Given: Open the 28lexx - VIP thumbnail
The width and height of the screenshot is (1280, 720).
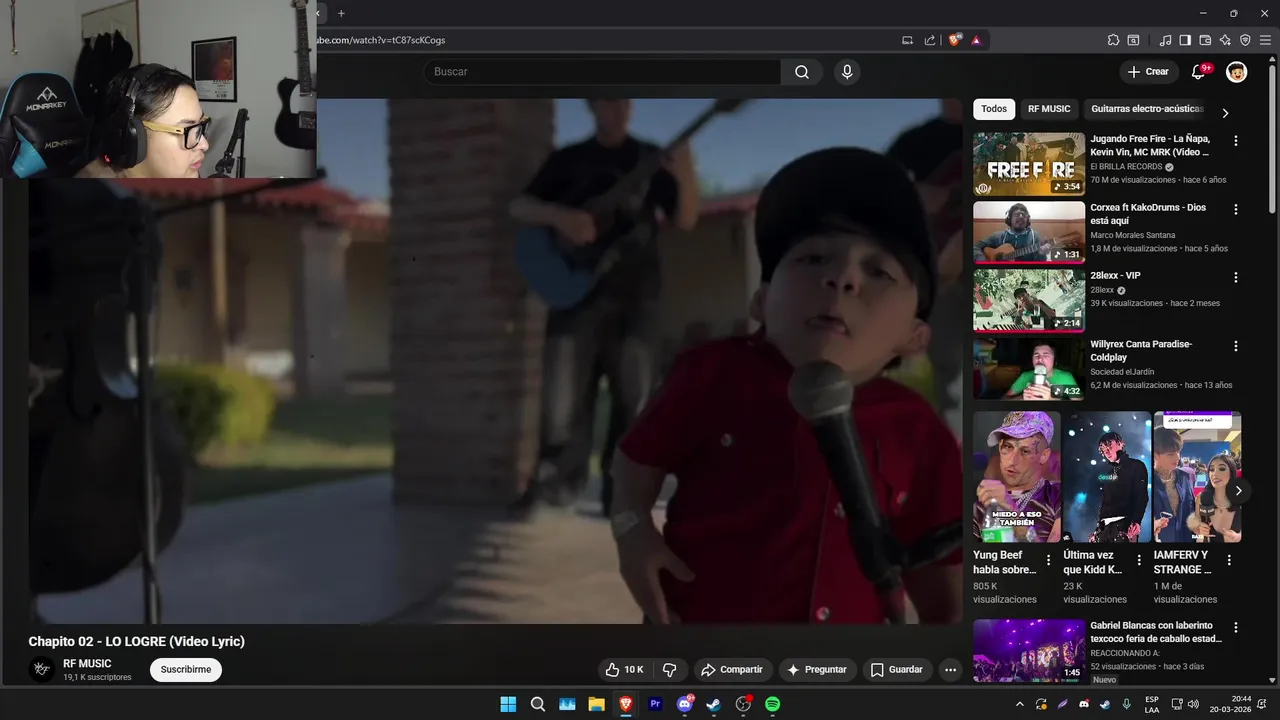Looking at the screenshot, I should (1029, 300).
